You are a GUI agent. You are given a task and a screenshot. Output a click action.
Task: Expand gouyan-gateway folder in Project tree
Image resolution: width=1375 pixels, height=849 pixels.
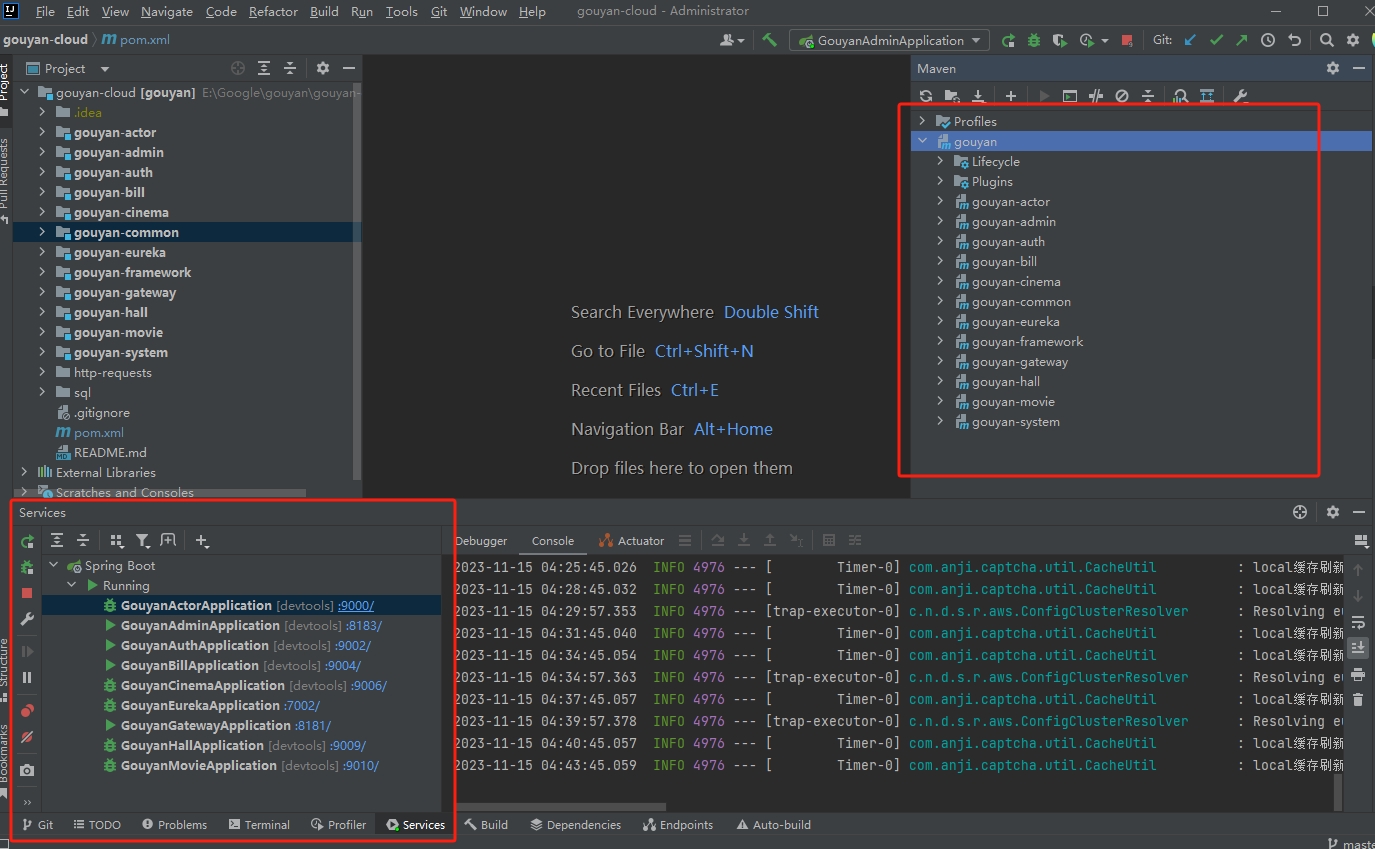tap(42, 292)
